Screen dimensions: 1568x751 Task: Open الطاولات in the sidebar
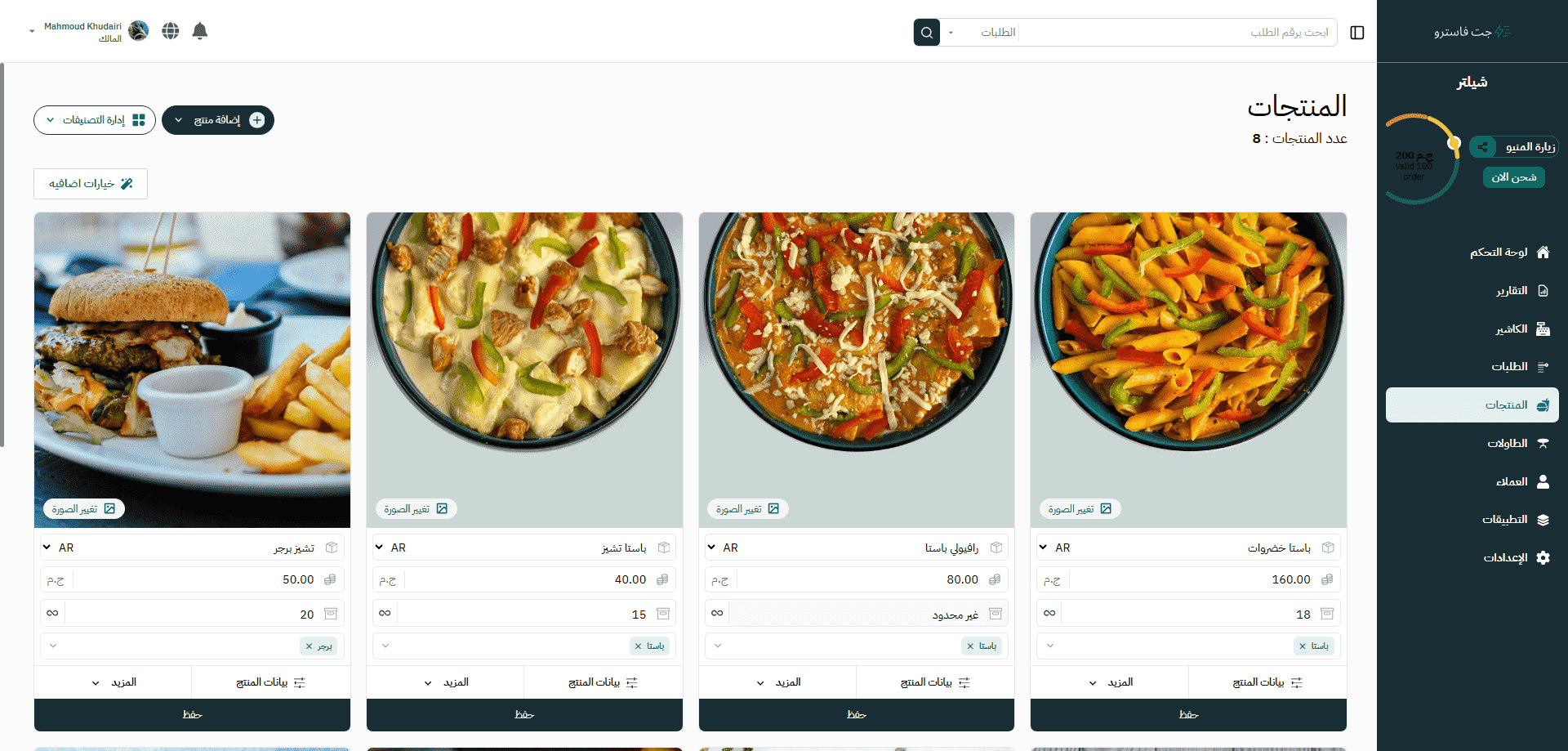tap(1507, 444)
